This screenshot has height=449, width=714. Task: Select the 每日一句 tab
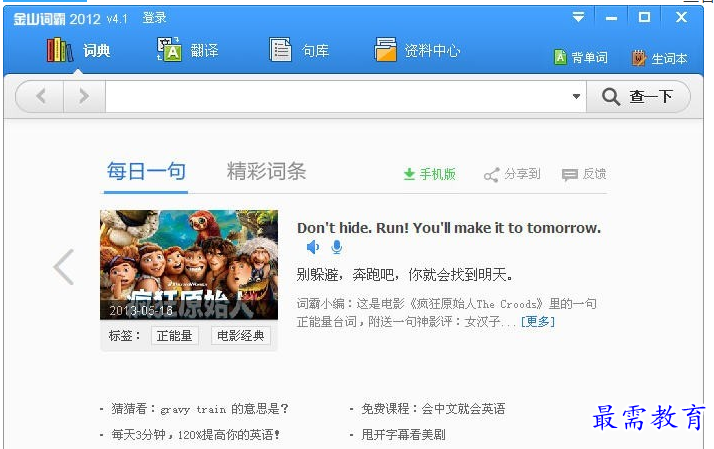(146, 172)
